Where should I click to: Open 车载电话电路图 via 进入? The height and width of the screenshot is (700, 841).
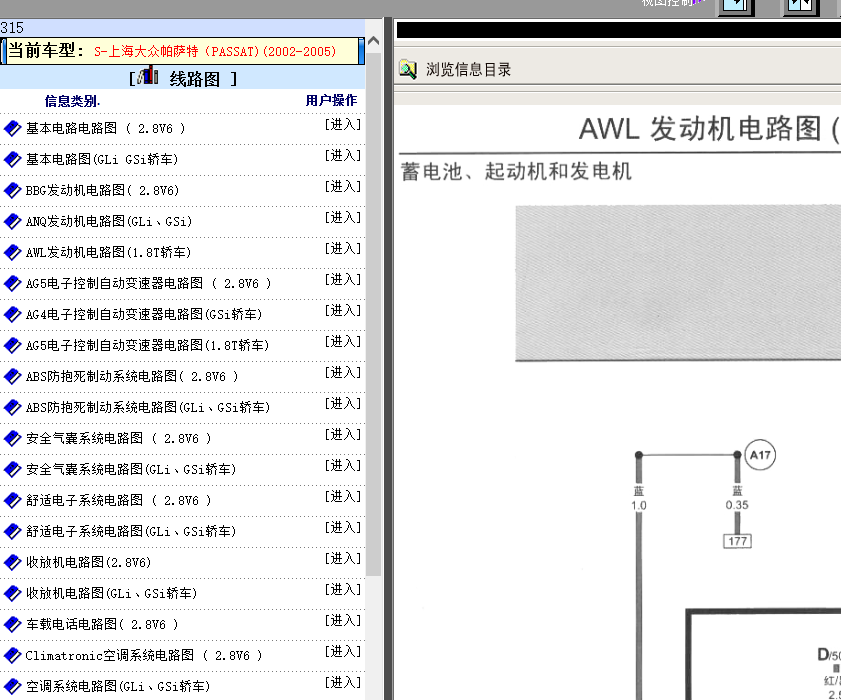pos(343,621)
